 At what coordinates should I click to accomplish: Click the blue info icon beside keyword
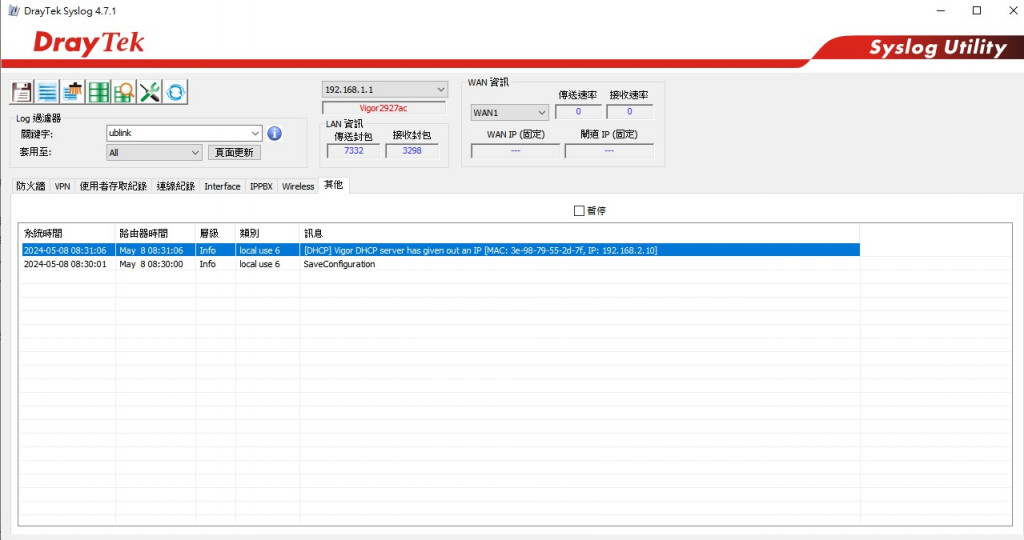tap(274, 133)
